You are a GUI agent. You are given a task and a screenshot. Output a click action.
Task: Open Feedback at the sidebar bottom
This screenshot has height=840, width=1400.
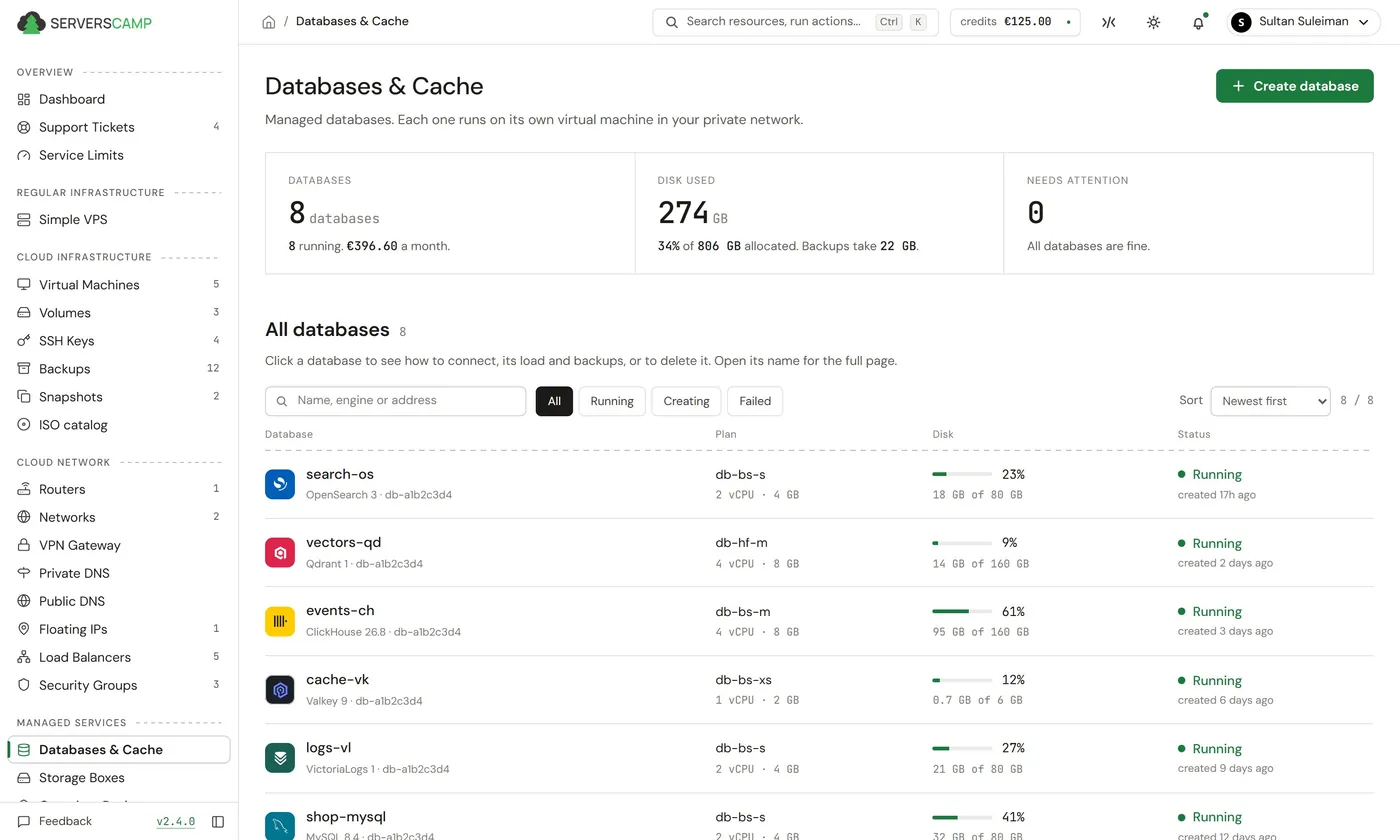(x=55, y=822)
